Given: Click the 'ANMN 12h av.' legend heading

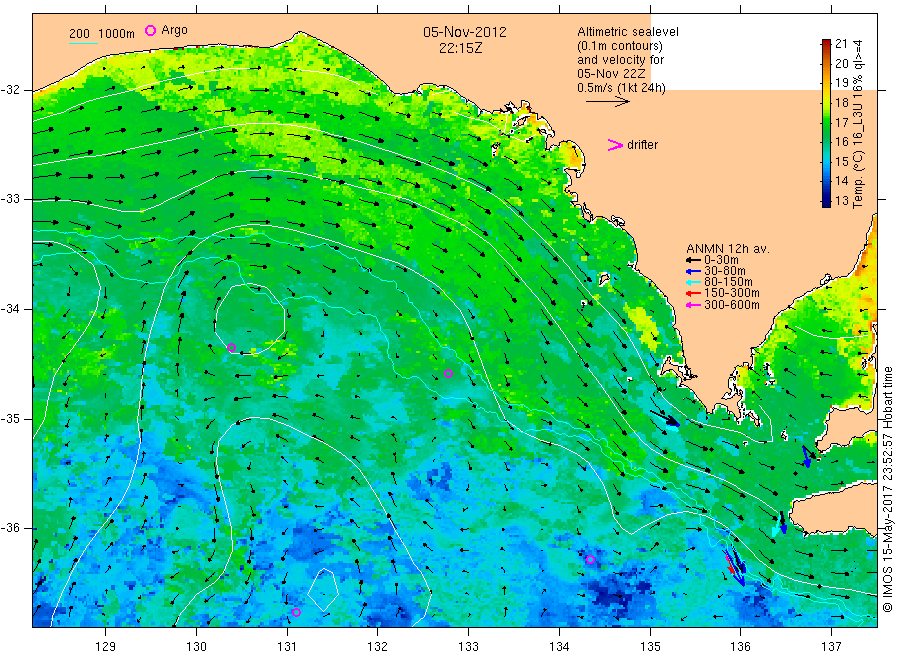Looking at the screenshot, I should [728, 249].
